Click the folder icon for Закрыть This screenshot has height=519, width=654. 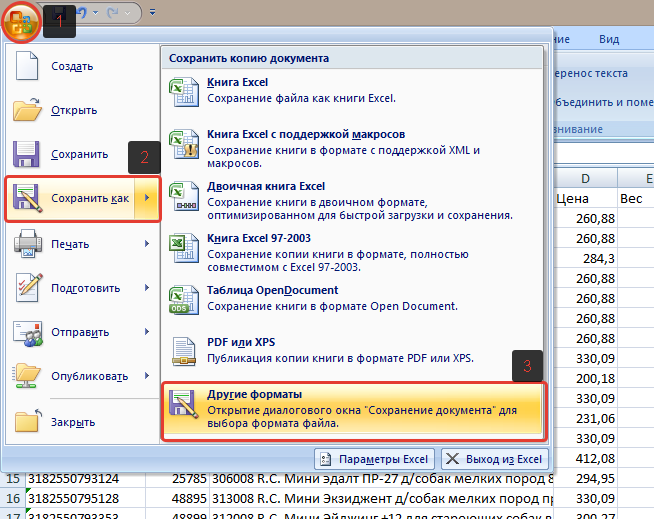click(28, 421)
